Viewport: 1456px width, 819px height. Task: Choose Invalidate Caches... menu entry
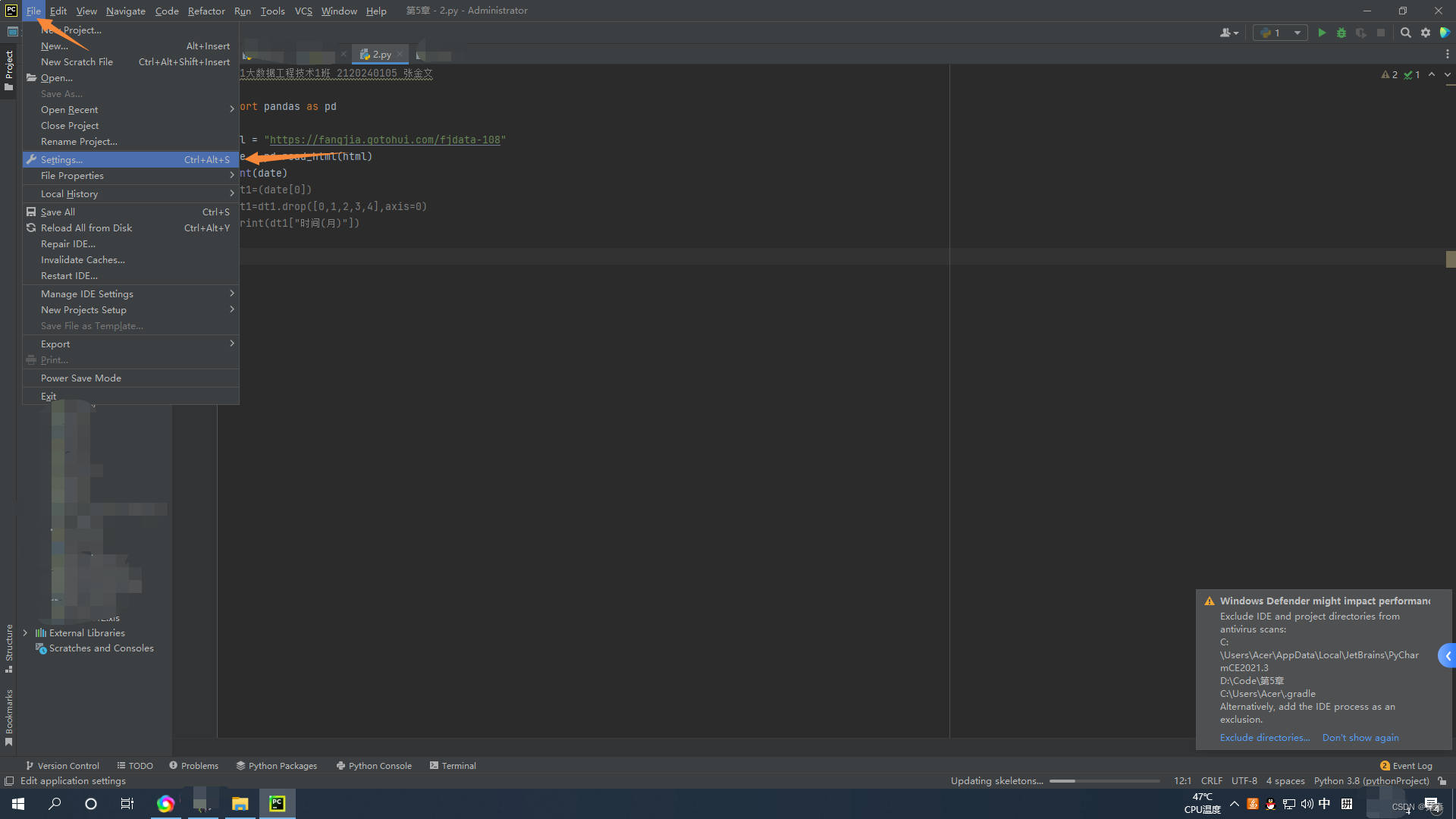[x=83, y=260]
